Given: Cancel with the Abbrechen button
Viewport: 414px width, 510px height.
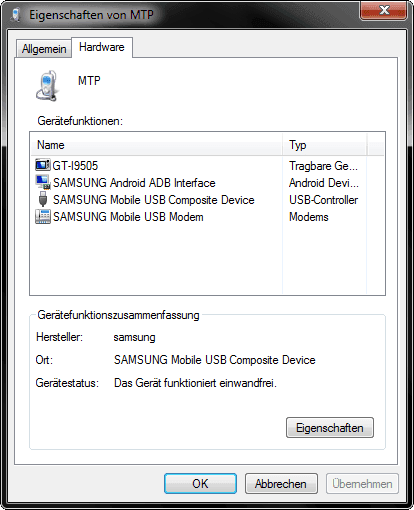Looking at the screenshot, I should (281, 483).
